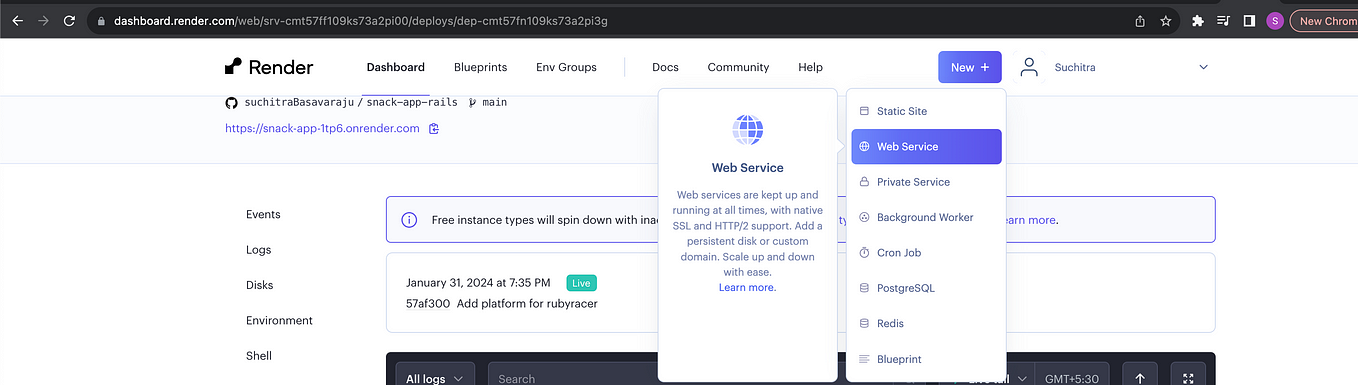1358x385 pixels.
Task: Reload the browser page
Action: tap(69, 20)
